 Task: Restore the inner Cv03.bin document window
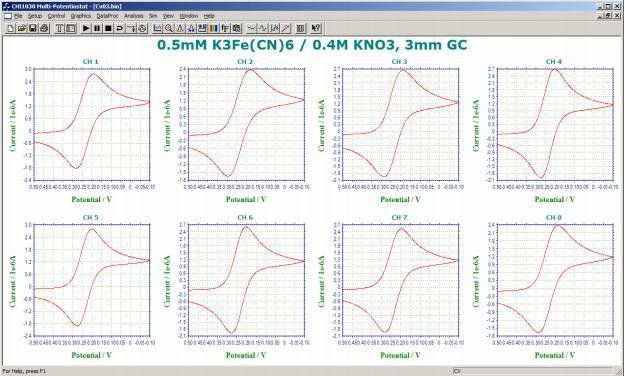(608, 15)
